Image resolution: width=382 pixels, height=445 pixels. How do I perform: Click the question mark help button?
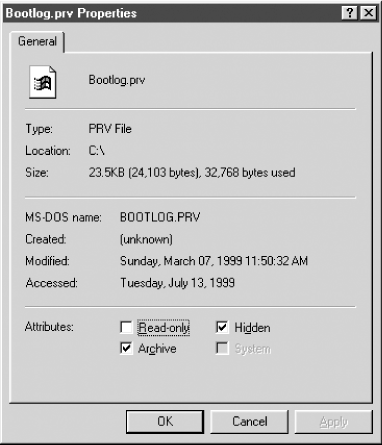[350, 13]
